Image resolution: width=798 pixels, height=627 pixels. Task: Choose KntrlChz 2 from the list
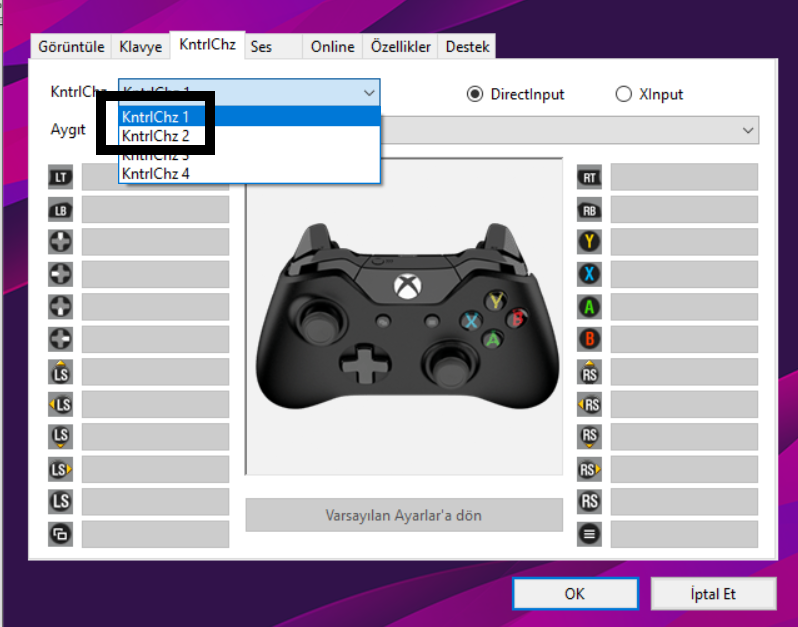click(x=249, y=136)
